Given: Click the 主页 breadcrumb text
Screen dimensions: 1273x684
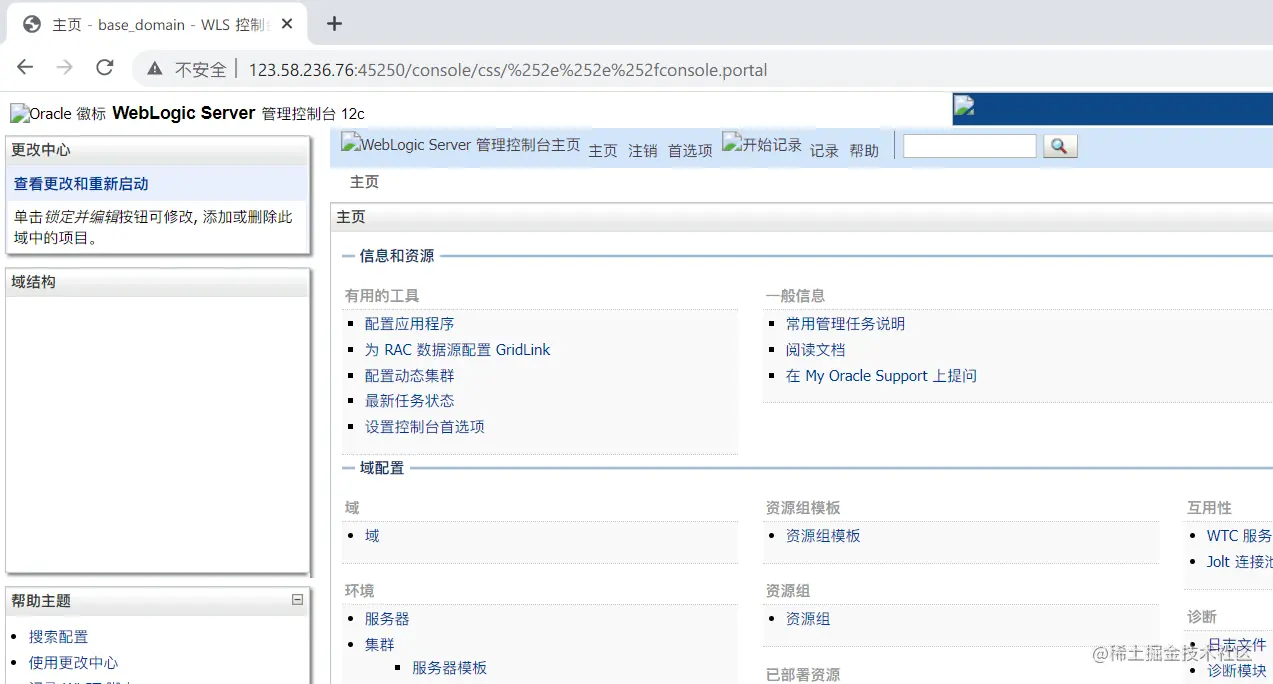Looking at the screenshot, I should click(x=364, y=182).
